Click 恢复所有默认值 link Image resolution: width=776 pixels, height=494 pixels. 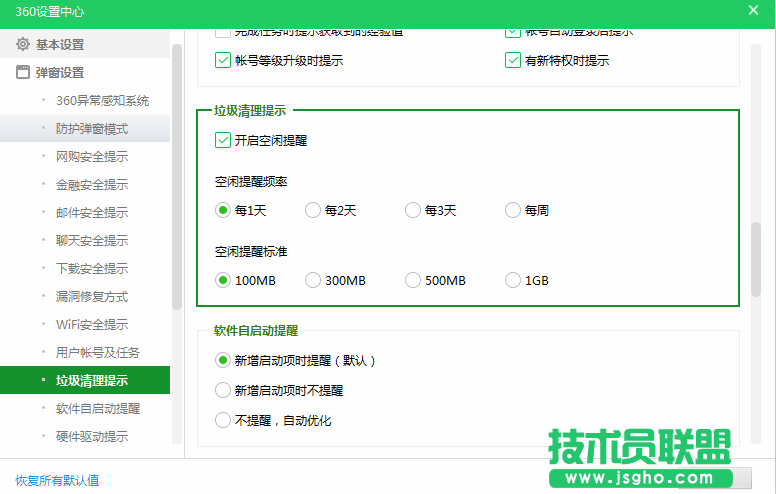pyautogui.click(x=57, y=480)
